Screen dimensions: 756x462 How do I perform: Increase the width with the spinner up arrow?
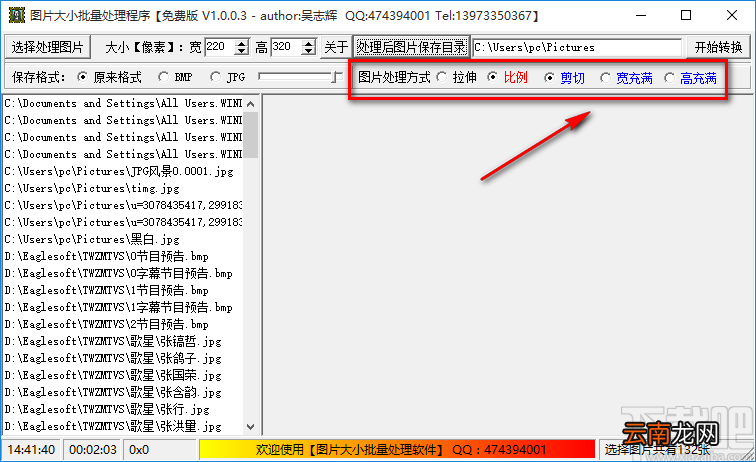(x=242, y=43)
